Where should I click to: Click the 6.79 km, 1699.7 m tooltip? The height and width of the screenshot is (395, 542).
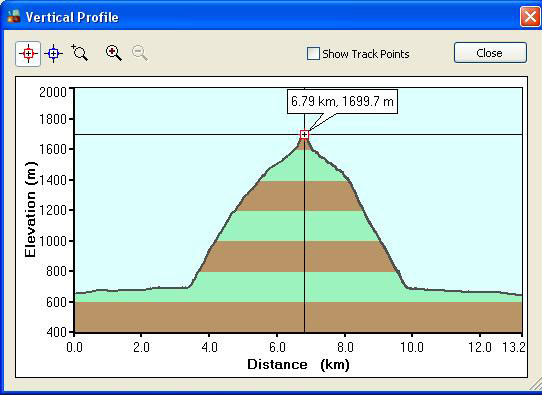[x=342, y=102]
